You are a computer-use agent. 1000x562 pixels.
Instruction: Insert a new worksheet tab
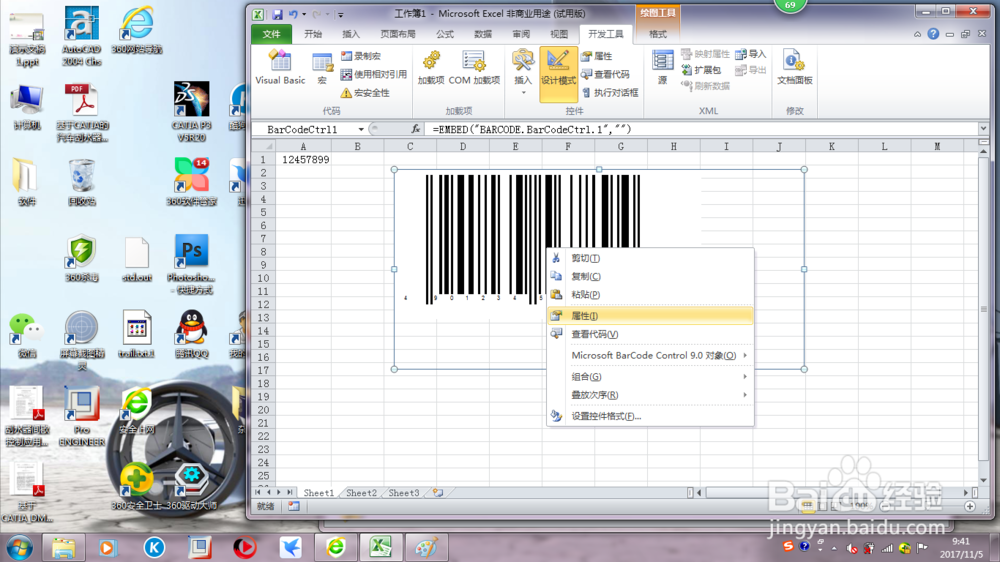[438, 493]
